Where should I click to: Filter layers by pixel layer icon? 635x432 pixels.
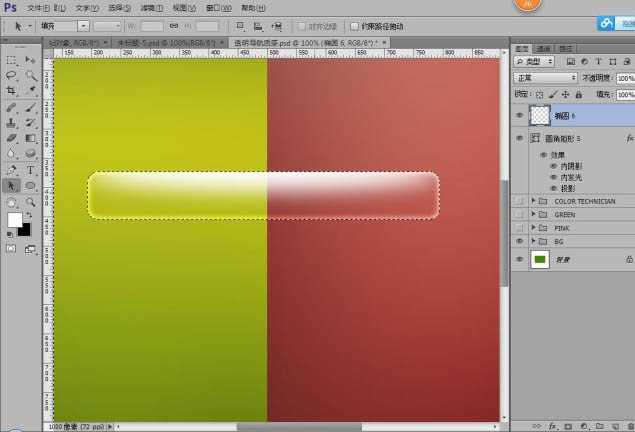[571, 62]
